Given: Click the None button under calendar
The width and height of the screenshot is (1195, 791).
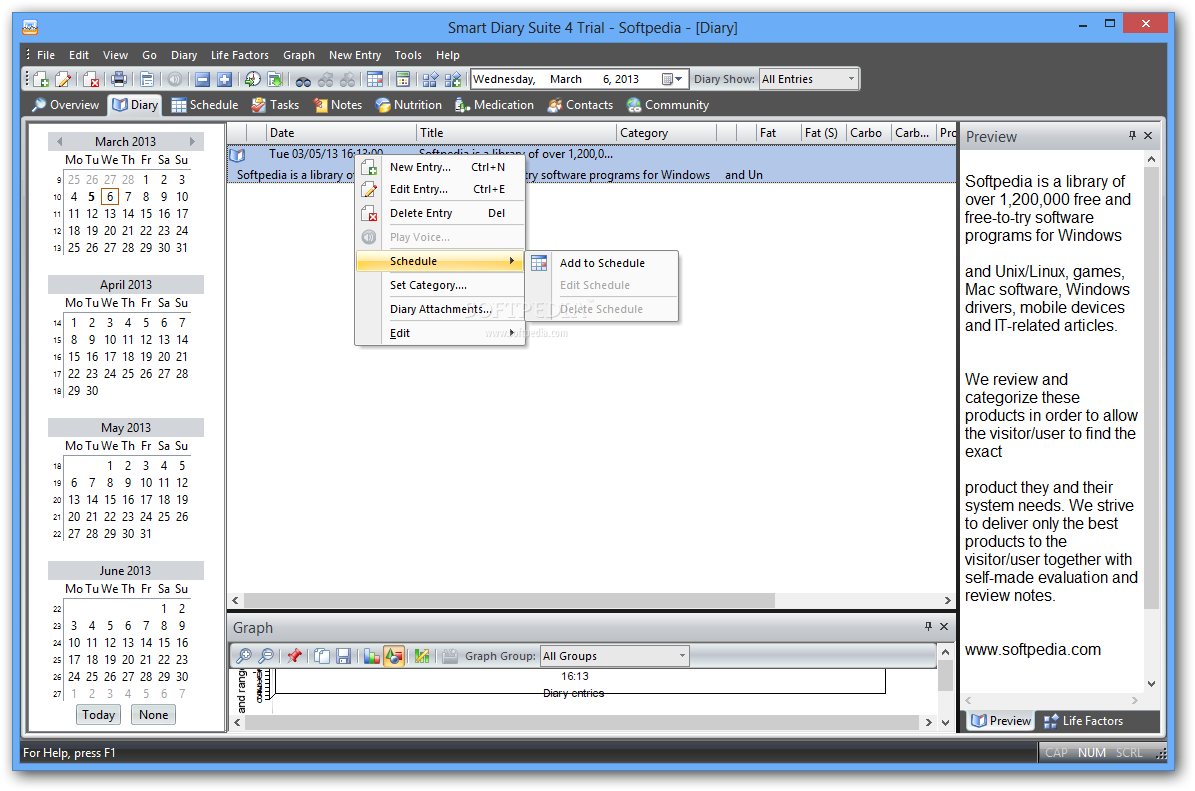Looking at the screenshot, I should 153,715.
